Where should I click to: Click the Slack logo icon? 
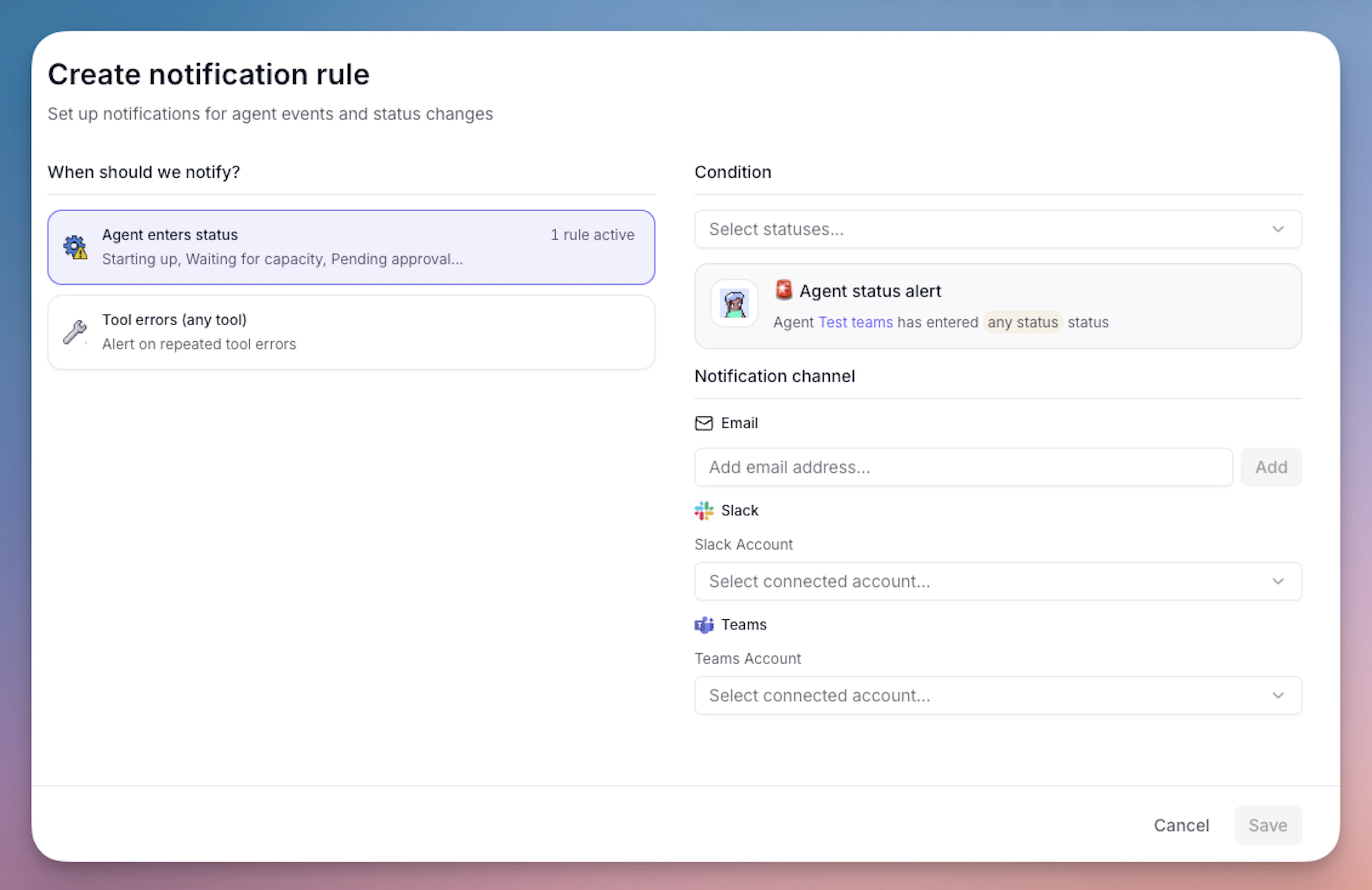(703, 511)
